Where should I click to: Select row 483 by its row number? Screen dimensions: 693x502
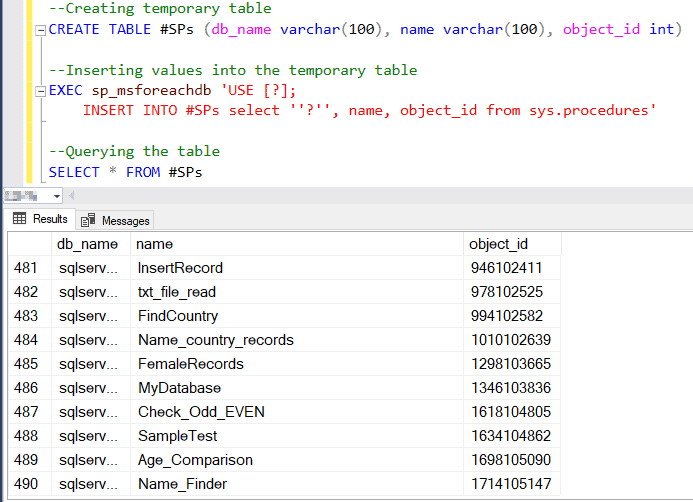point(30,316)
